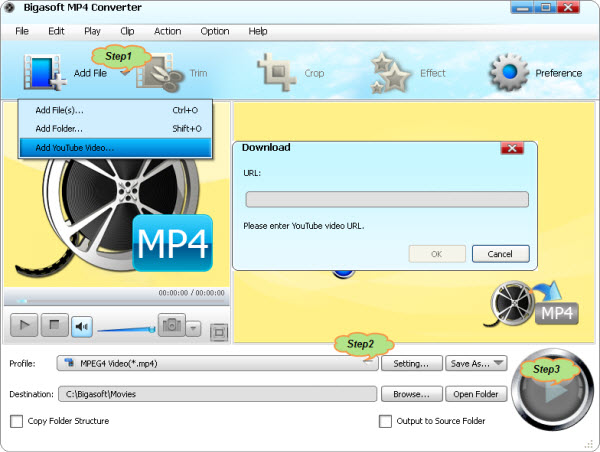This screenshot has height=452, width=600.
Task: Mute audio with speaker icon
Action: (x=82, y=326)
